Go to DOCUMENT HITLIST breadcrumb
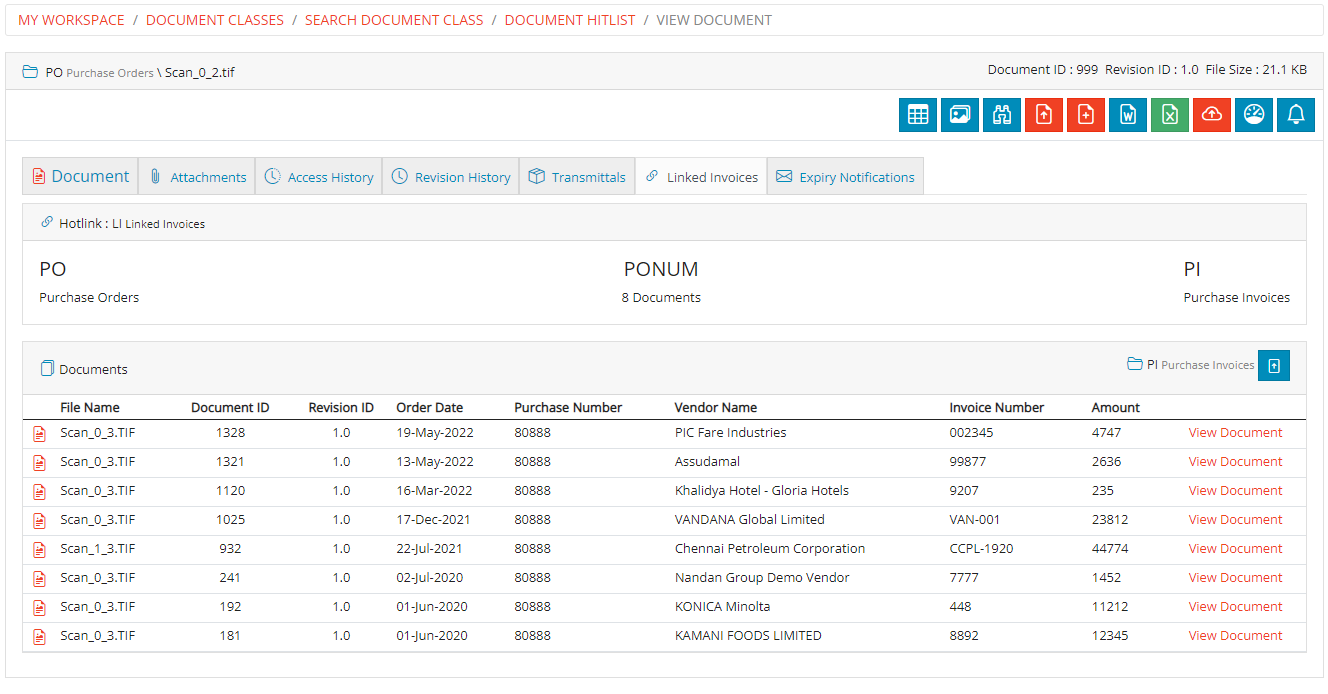1328x694 pixels. pyautogui.click(x=570, y=19)
